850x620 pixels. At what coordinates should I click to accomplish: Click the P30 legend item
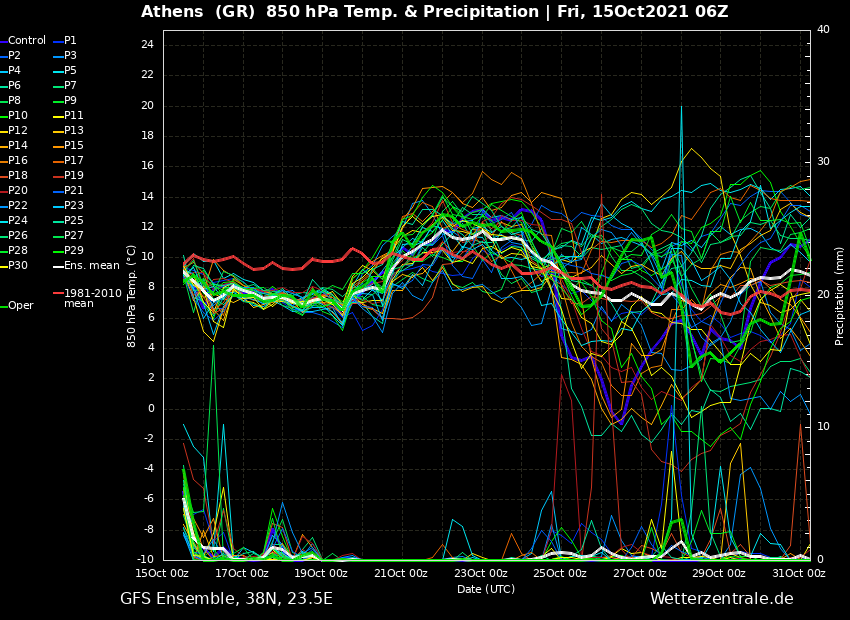coord(18,266)
